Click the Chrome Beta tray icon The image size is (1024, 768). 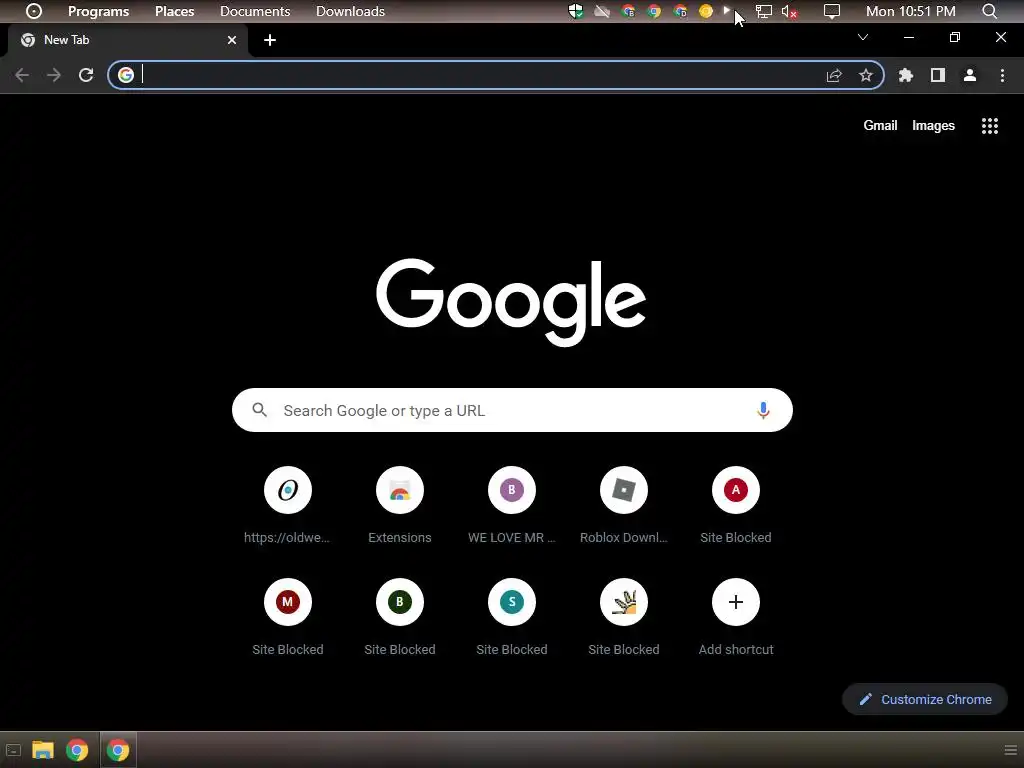tap(628, 11)
